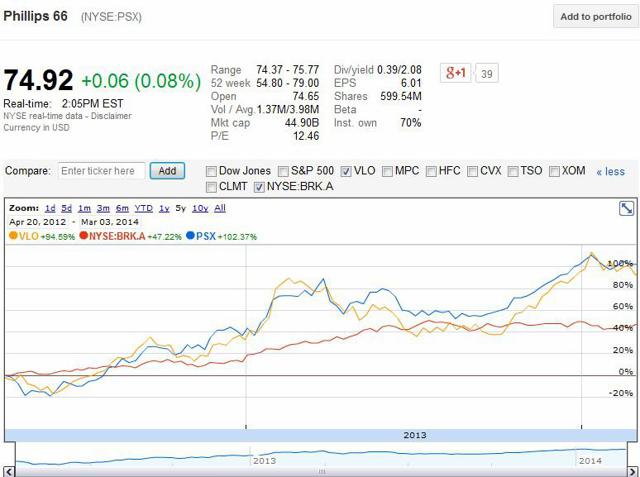Image resolution: width=640 pixels, height=477 pixels.
Task: Click the 2013 timeline bar
Action: pos(320,435)
